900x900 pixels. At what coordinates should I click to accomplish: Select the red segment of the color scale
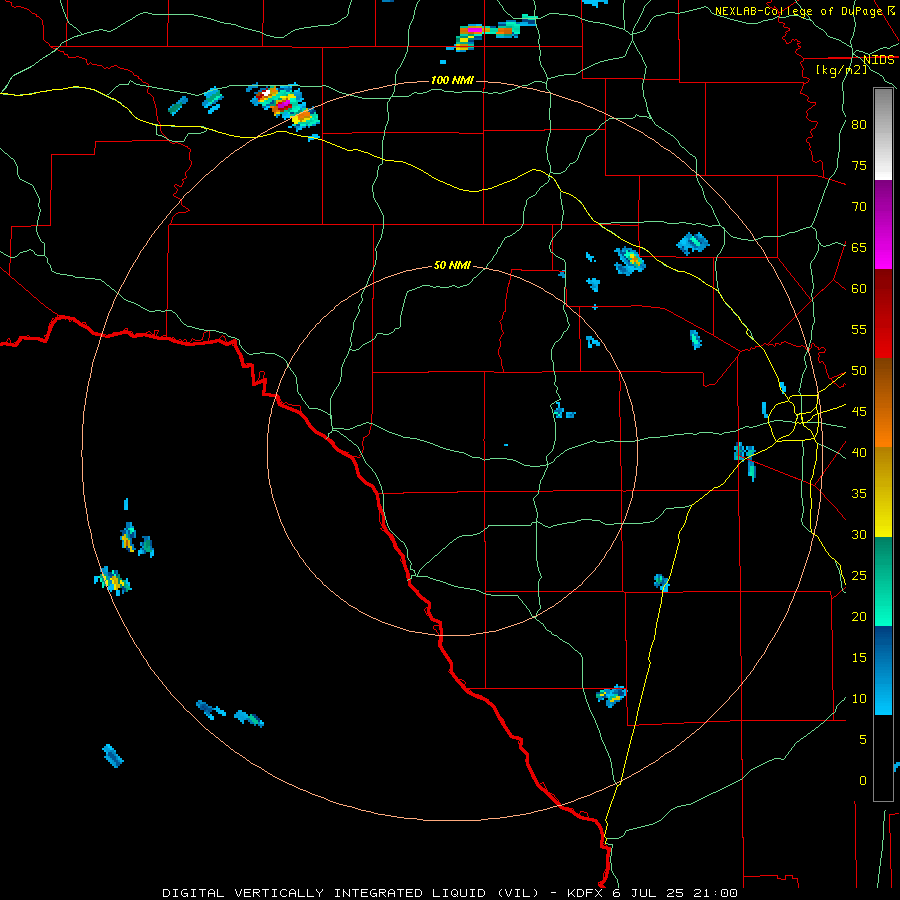pyautogui.click(x=883, y=314)
